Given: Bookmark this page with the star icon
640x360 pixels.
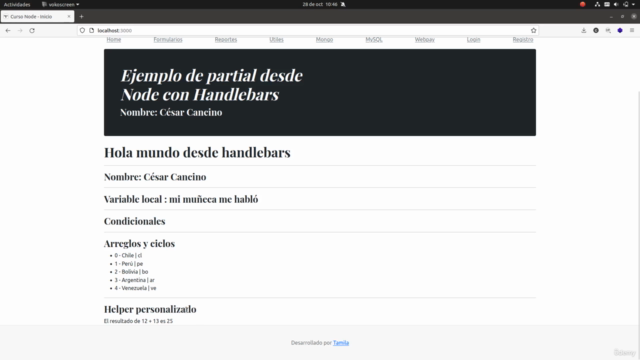Looking at the screenshot, I should coord(533,31).
